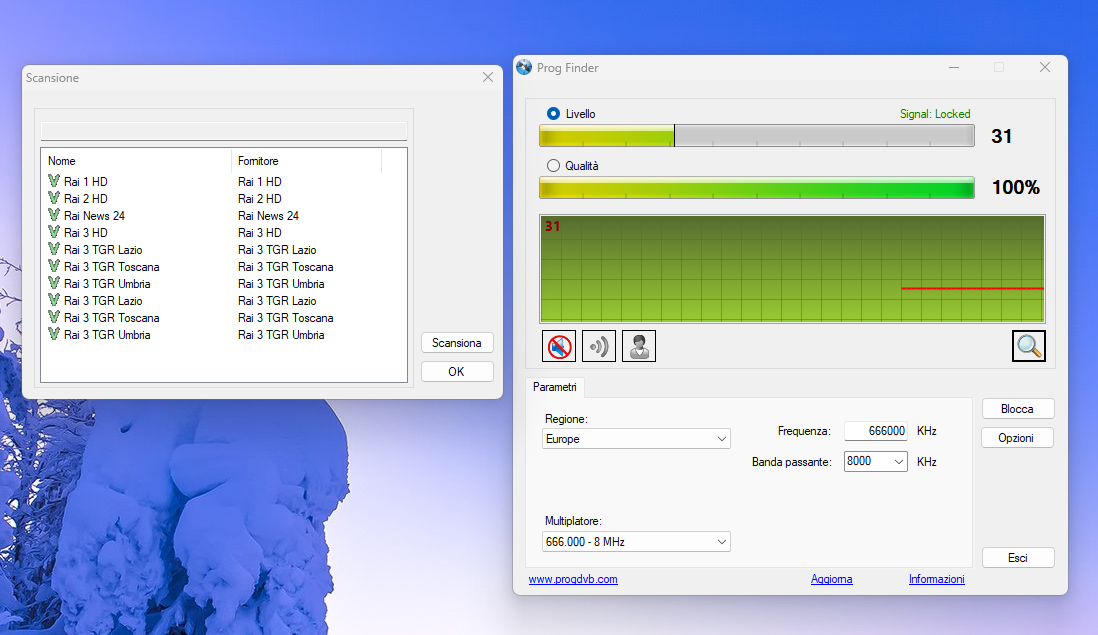Select the first Rai 3 TGR Lazio row
1098x635 pixels.
[x=224, y=250]
